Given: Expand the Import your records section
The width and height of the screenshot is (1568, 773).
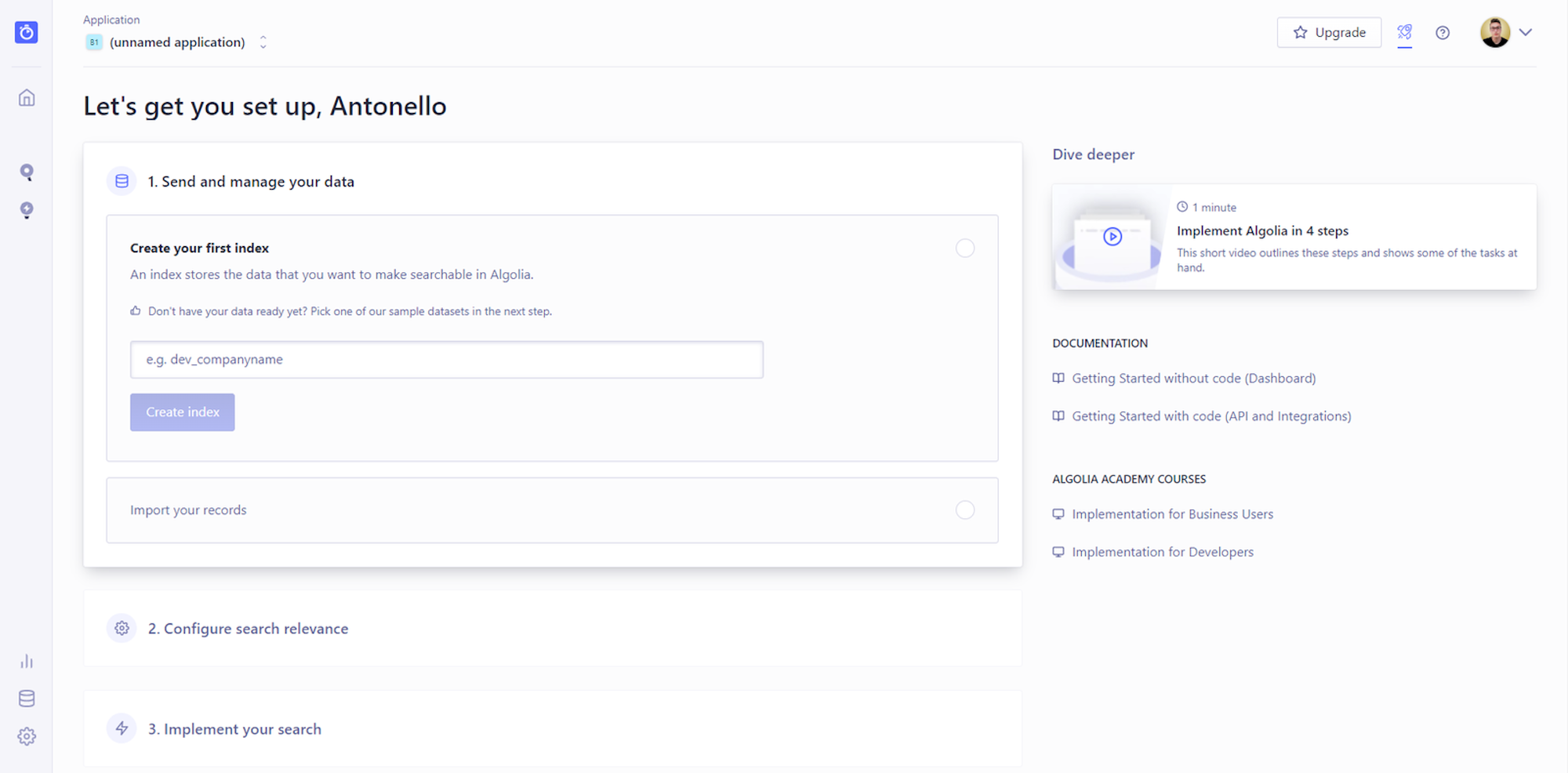Looking at the screenshot, I should click(552, 510).
